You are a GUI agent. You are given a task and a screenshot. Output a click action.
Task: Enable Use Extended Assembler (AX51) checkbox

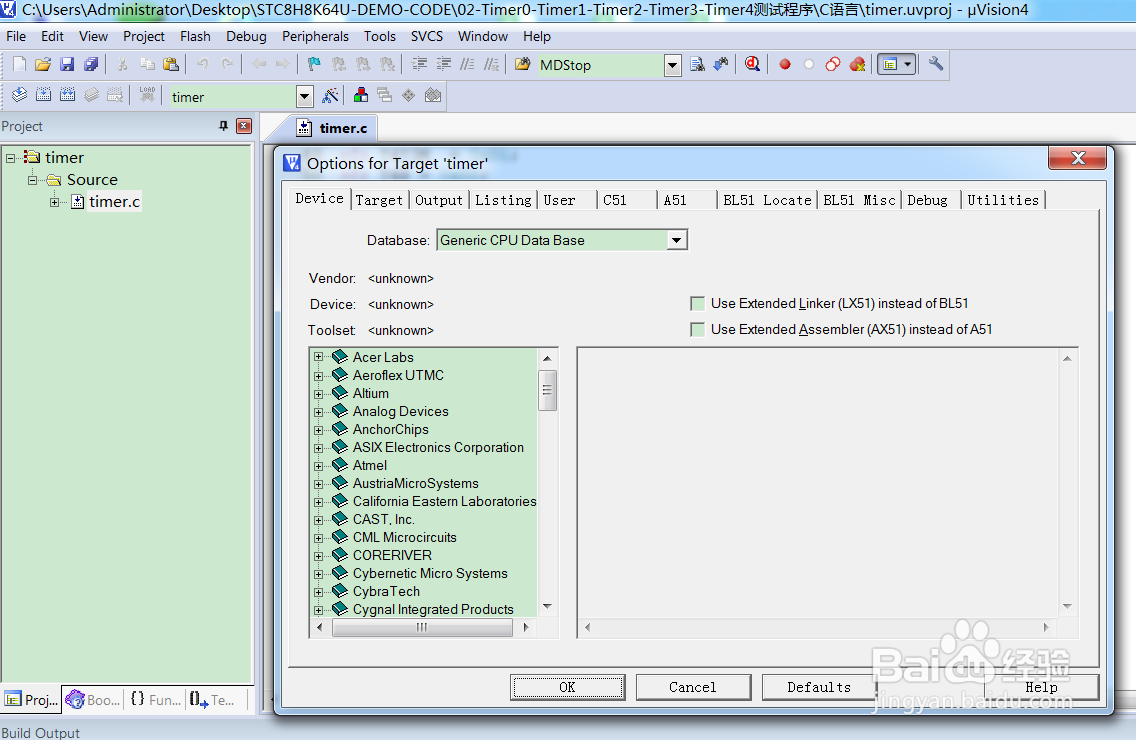click(698, 330)
